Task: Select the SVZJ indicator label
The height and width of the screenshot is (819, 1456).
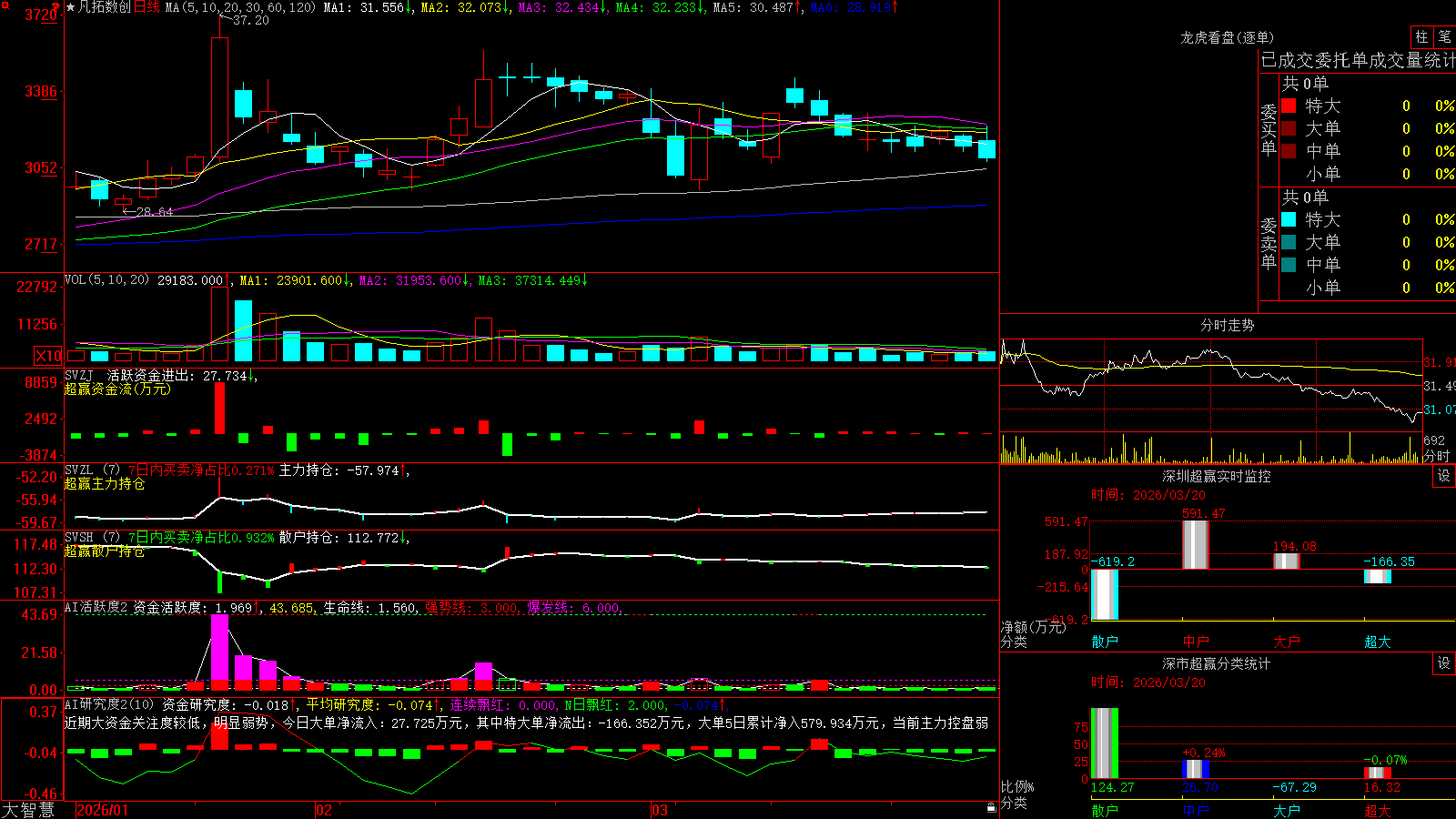Action: (79, 375)
